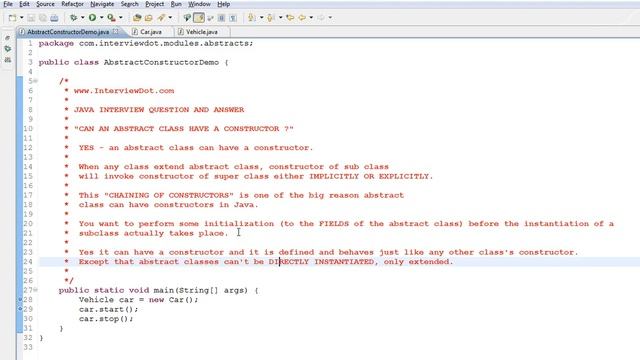640x360 pixels.
Task: Switch to the Car.java tab
Action: [x=151, y=32]
